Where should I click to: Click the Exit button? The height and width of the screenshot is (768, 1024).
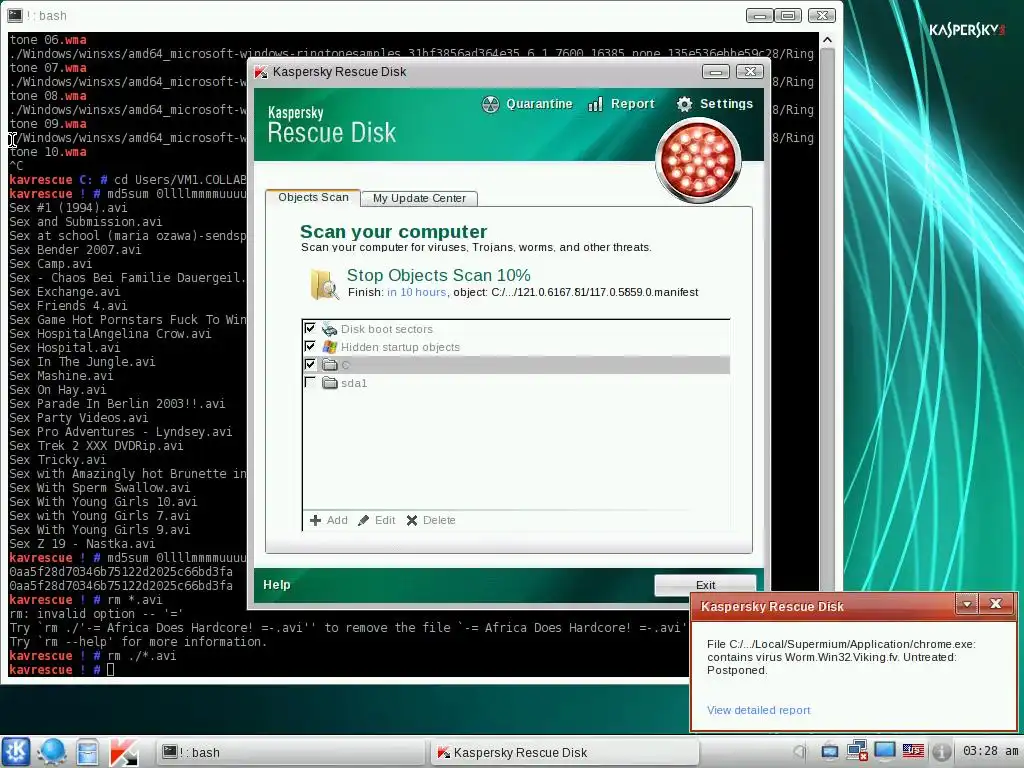pos(705,585)
